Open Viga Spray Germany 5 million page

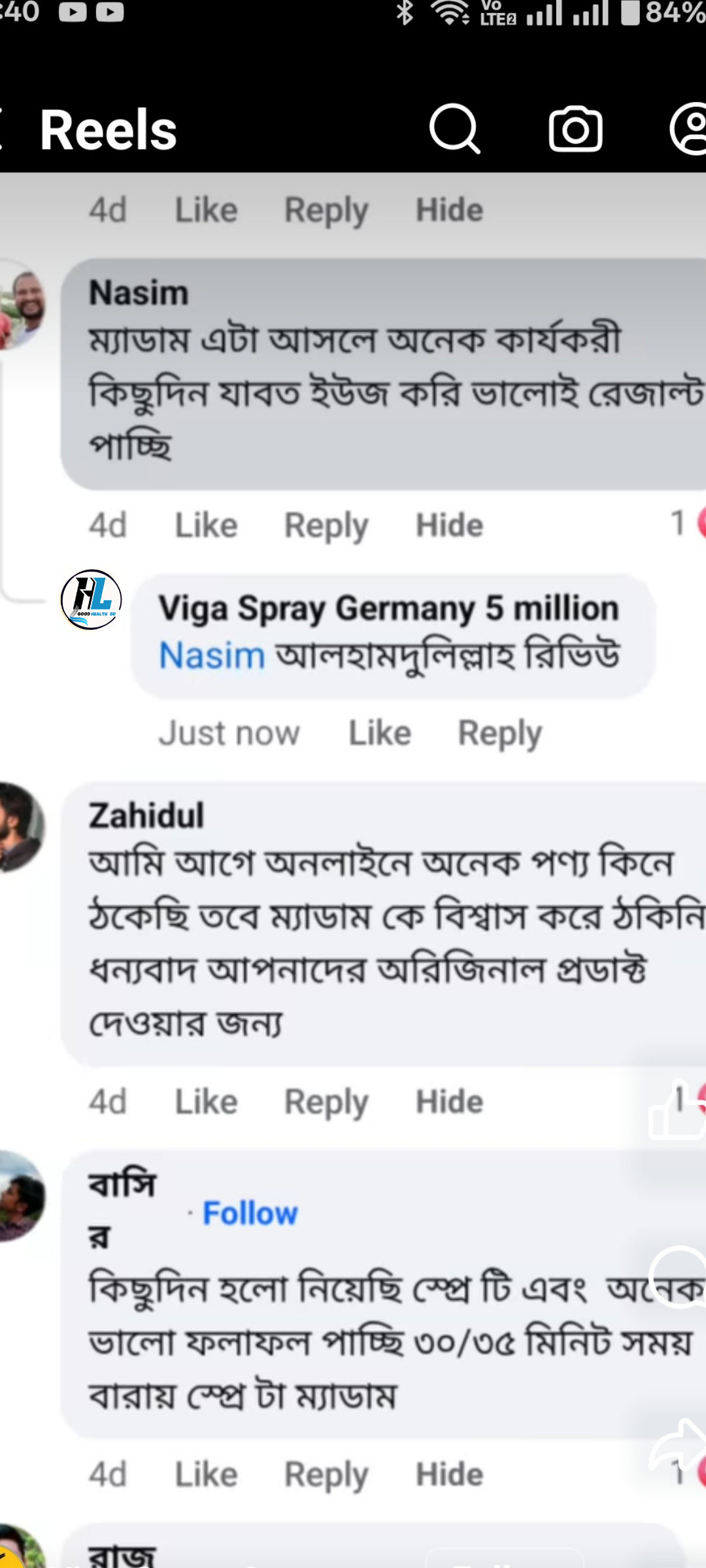(388, 609)
